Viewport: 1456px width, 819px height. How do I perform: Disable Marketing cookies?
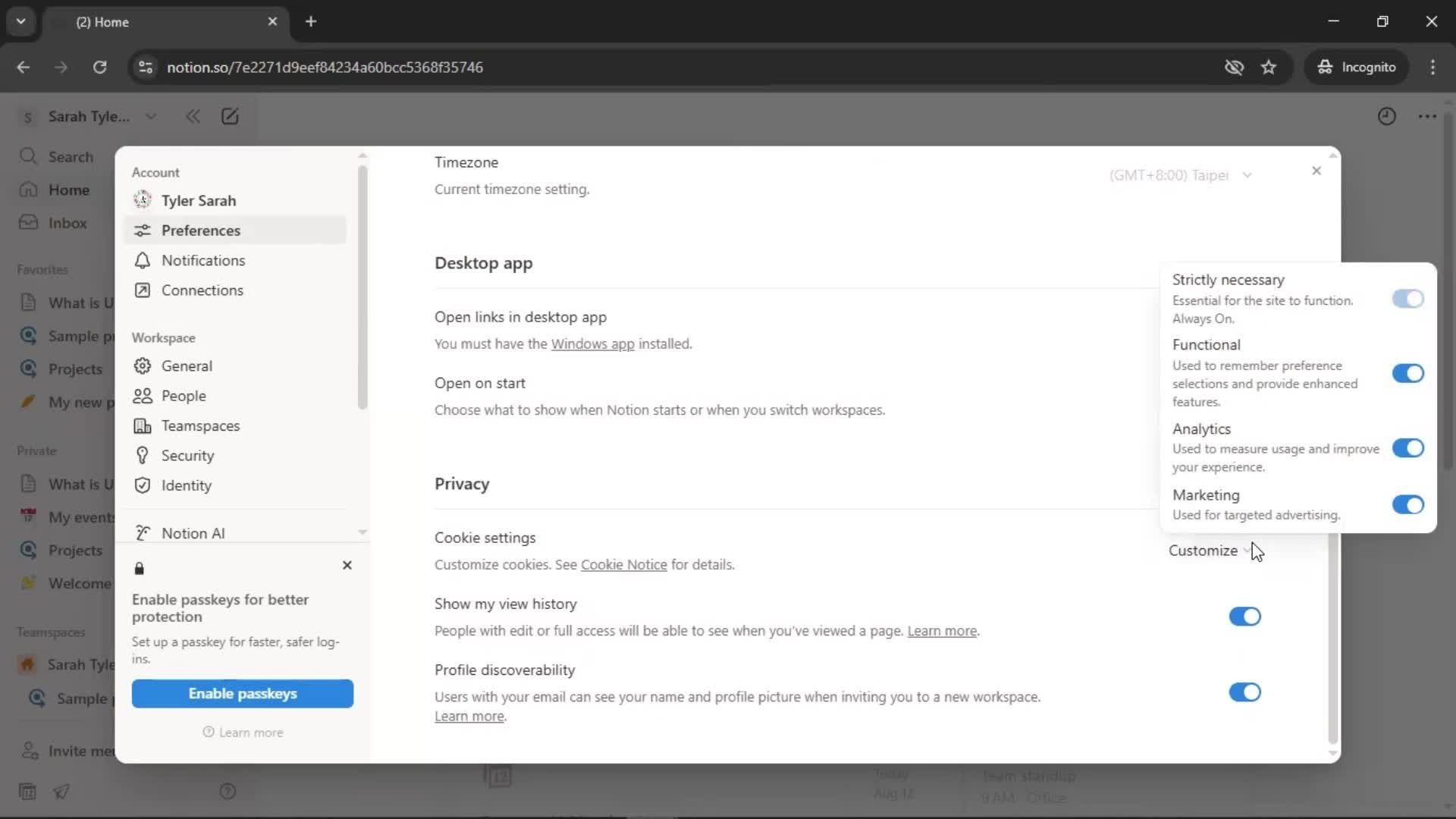point(1407,504)
